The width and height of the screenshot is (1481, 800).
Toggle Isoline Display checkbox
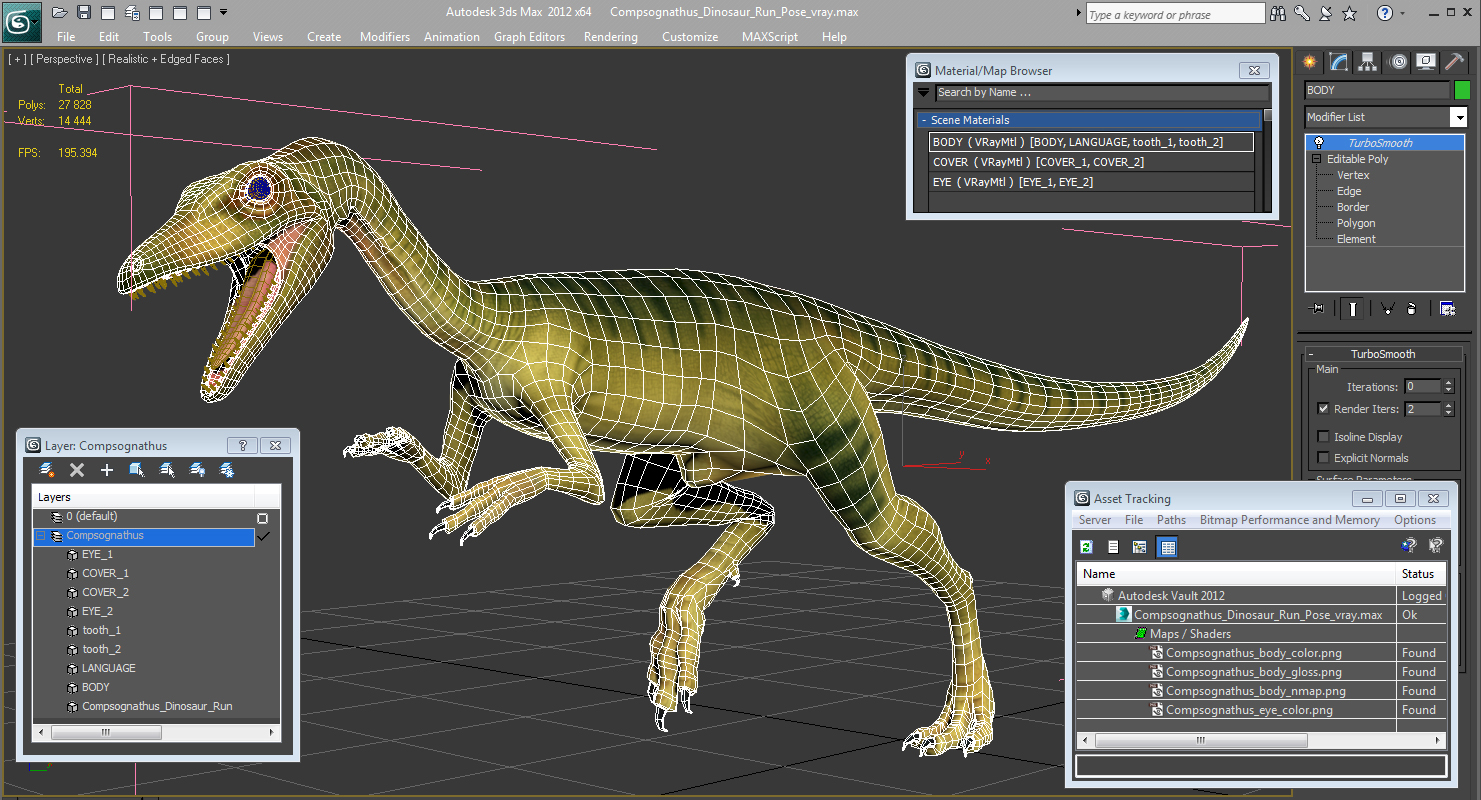pyautogui.click(x=1324, y=437)
